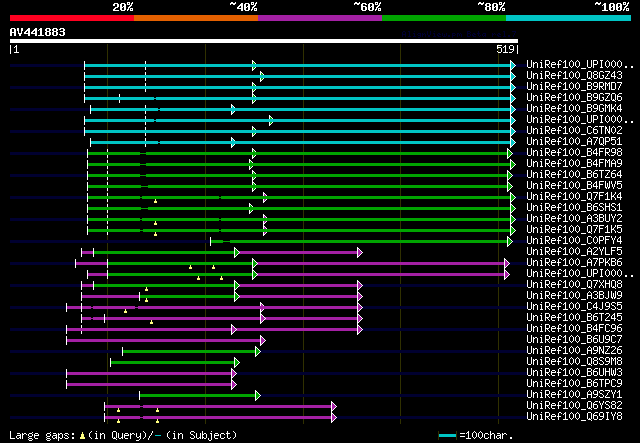Click the purple alignment bar for Q6YS82

point(220,407)
